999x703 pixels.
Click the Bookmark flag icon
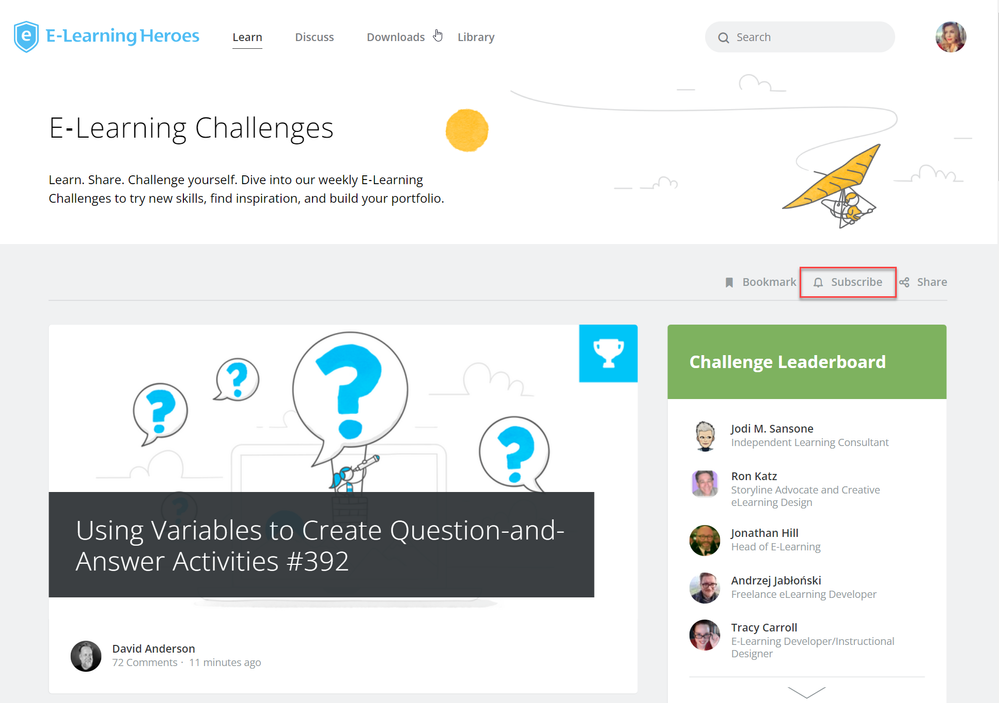pyautogui.click(x=729, y=283)
